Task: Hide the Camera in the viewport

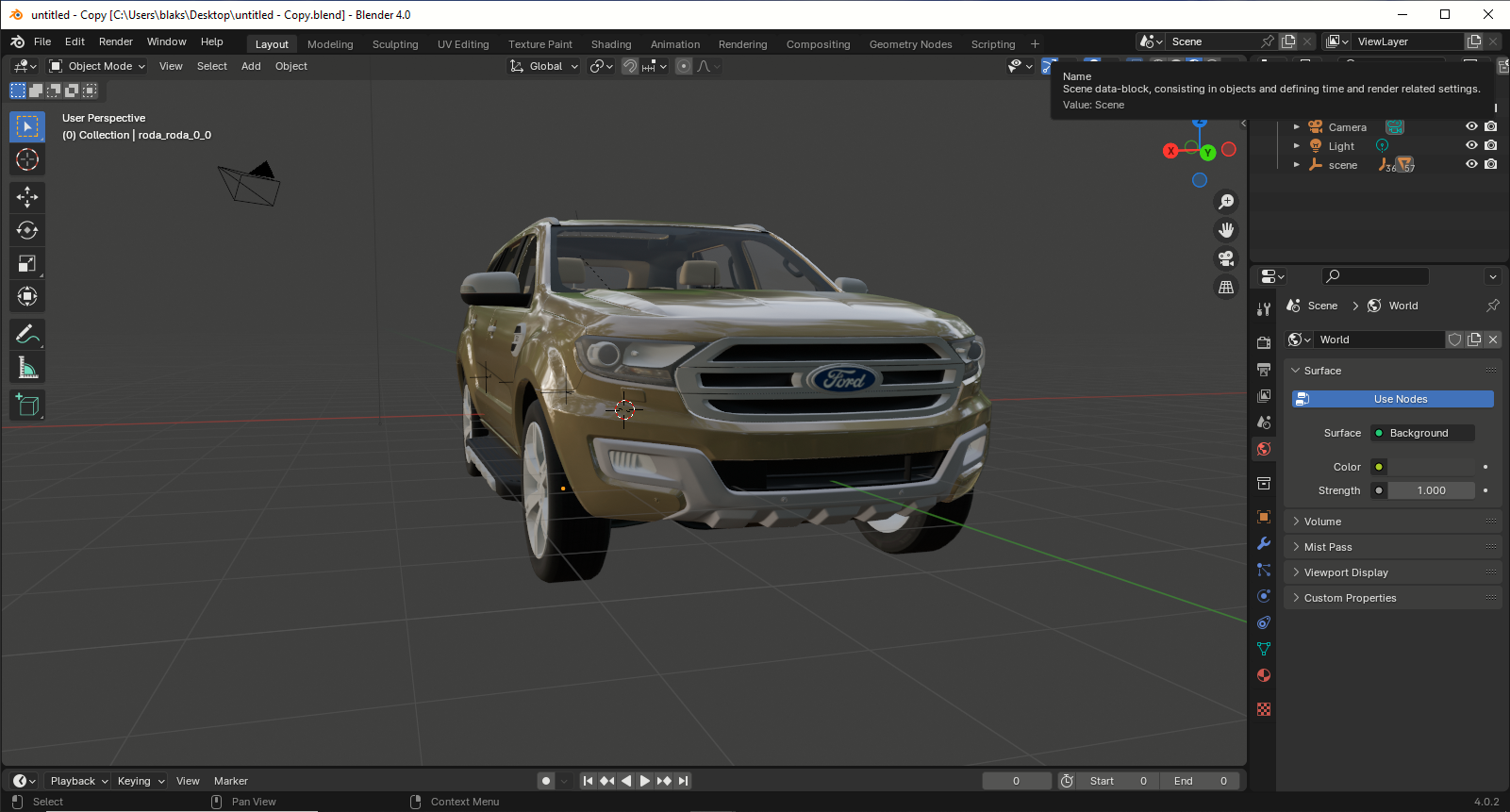Action: (x=1471, y=126)
